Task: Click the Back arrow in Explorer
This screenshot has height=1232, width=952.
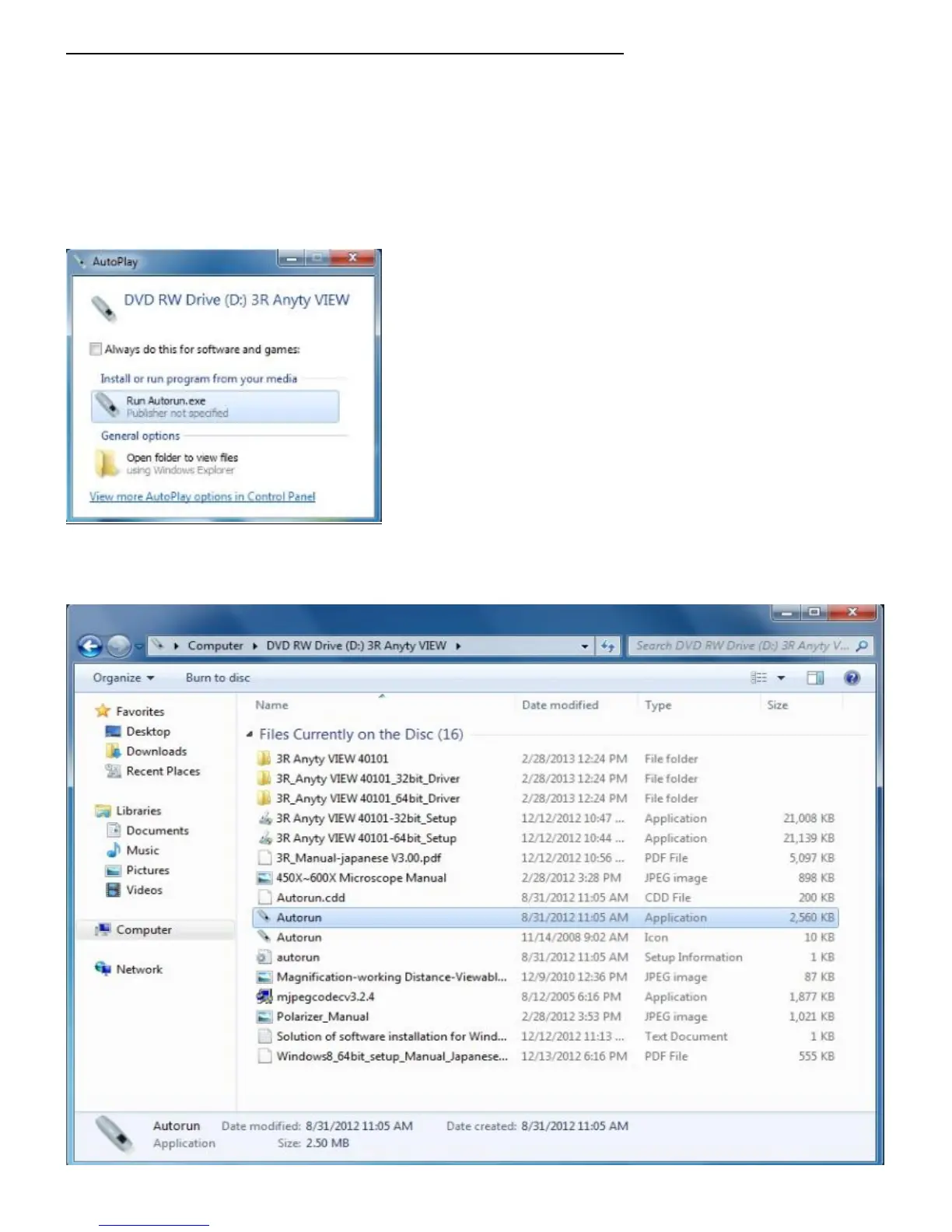Action: pos(90,646)
